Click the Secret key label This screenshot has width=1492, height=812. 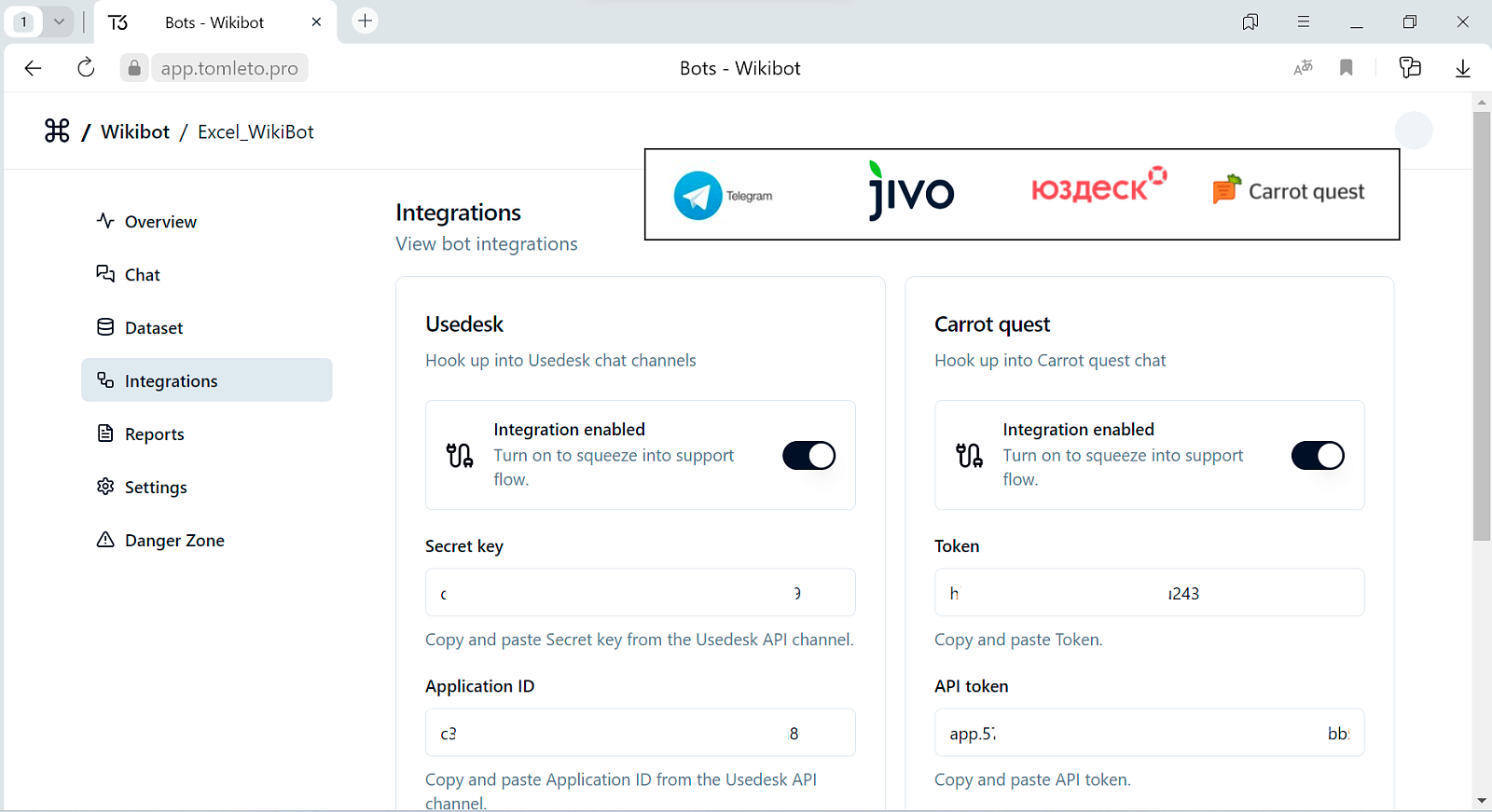tap(464, 546)
